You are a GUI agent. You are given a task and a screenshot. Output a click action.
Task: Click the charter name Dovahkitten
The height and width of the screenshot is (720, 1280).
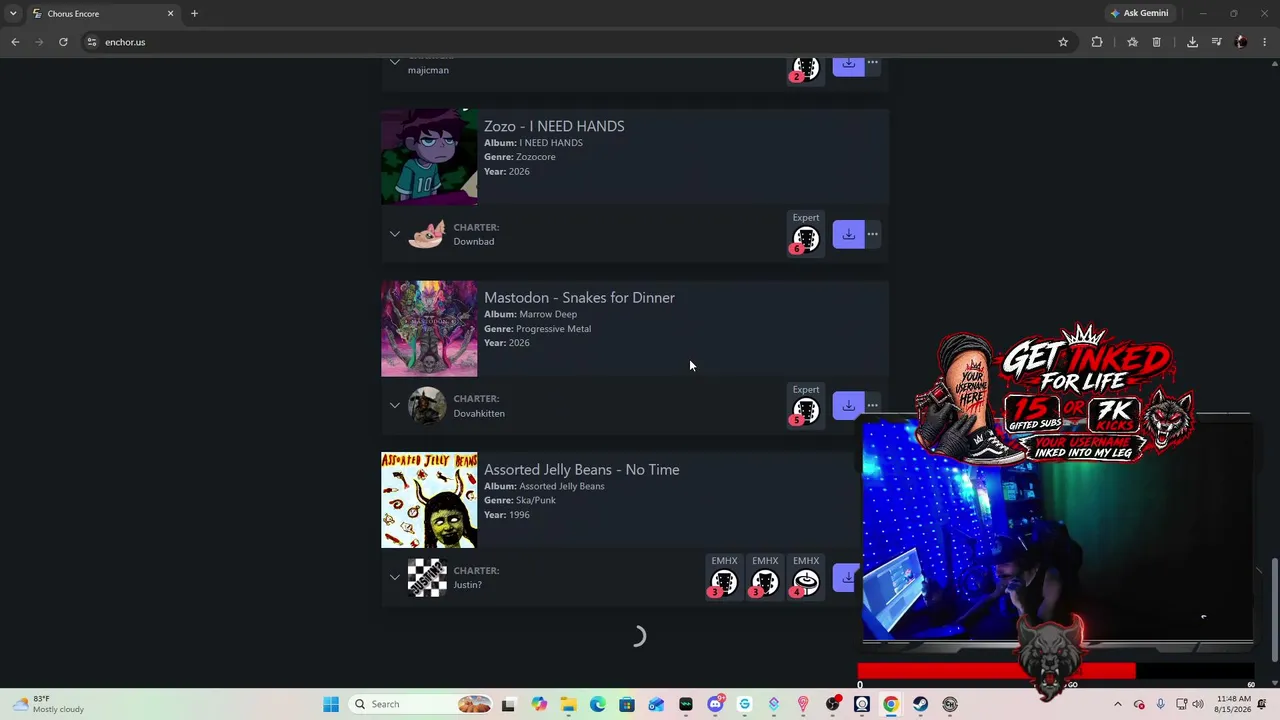coord(479,413)
